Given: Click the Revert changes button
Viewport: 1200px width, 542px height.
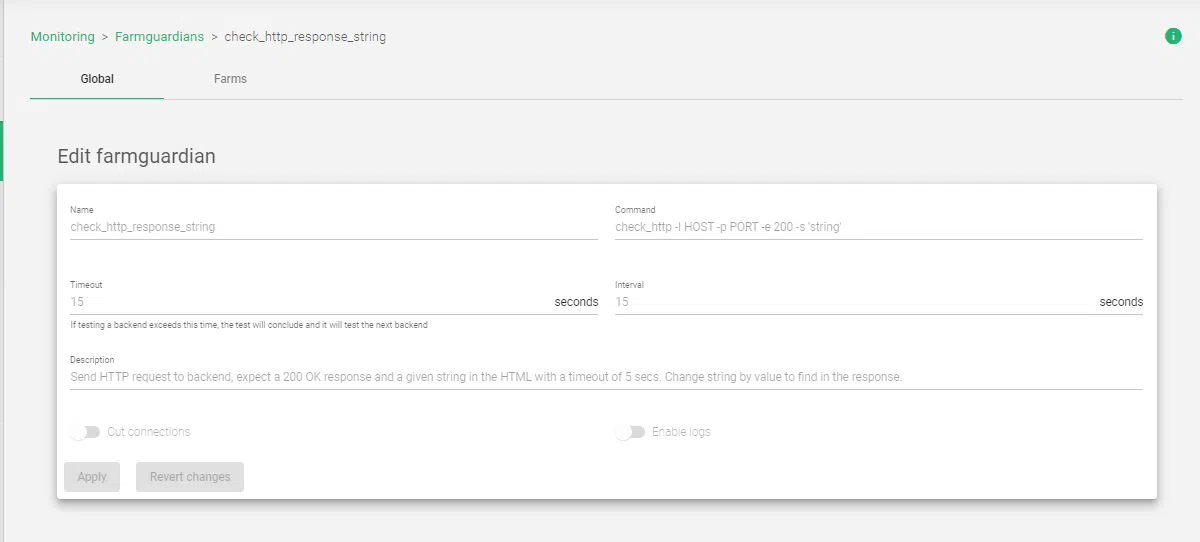Looking at the screenshot, I should pos(190,477).
